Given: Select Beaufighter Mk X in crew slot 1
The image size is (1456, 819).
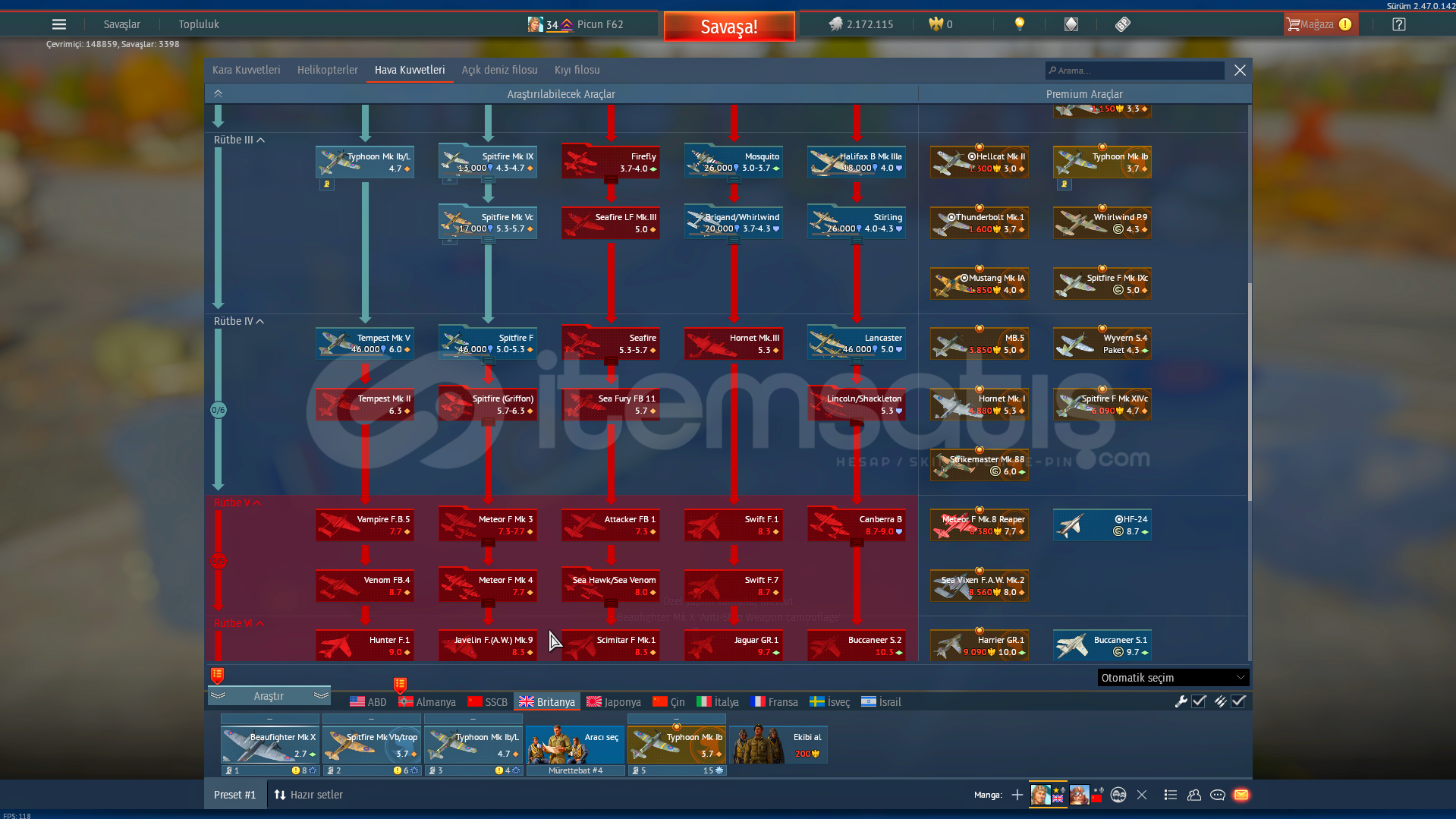Looking at the screenshot, I should tap(270, 745).
